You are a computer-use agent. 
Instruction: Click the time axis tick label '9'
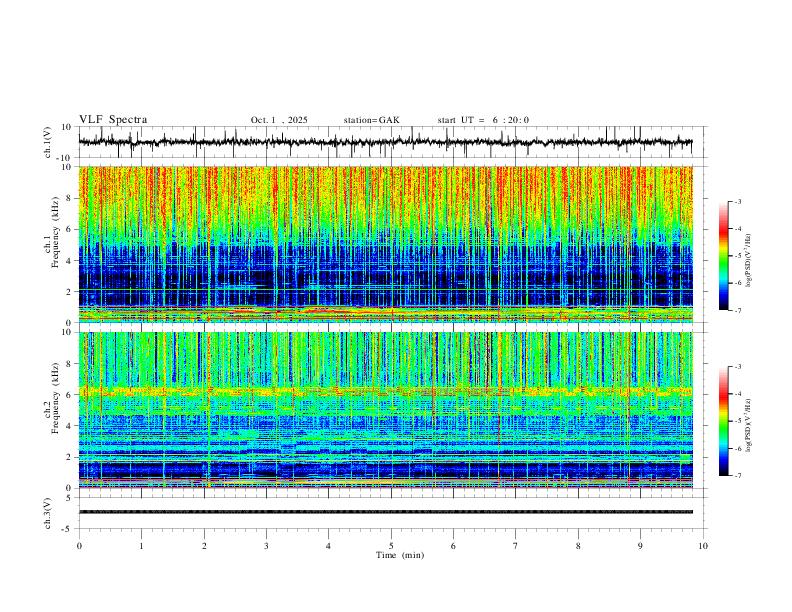pos(640,546)
